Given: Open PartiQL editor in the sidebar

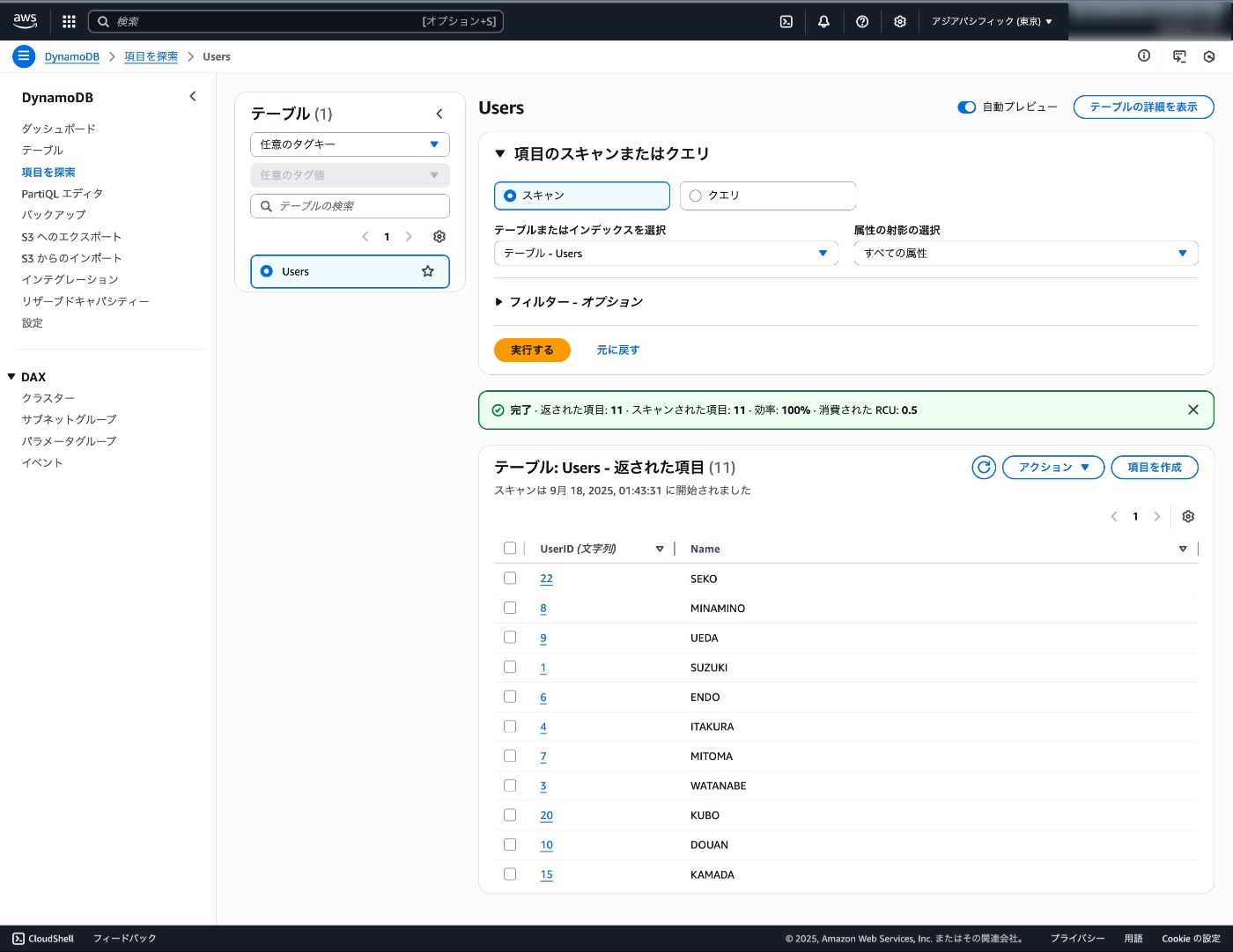Looking at the screenshot, I should pyautogui.click(x=63, y=194).
